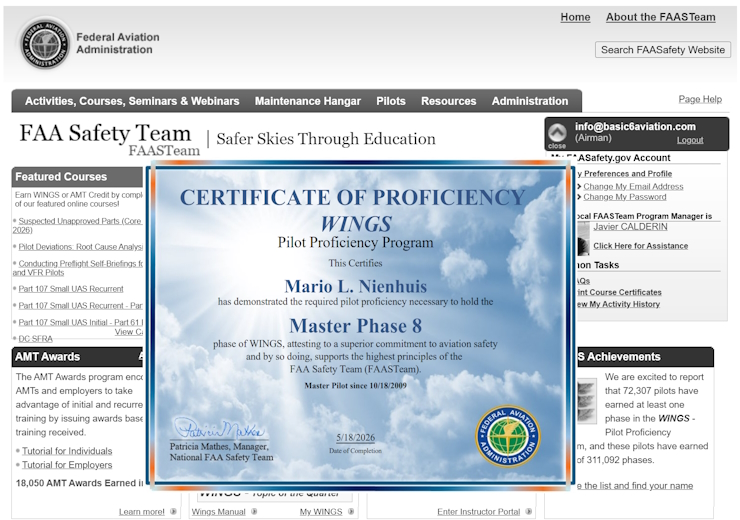The height and width of the screenshot is (520, 740).
Task: Click the Search FAASafety Website field
Action: (663, 50)
